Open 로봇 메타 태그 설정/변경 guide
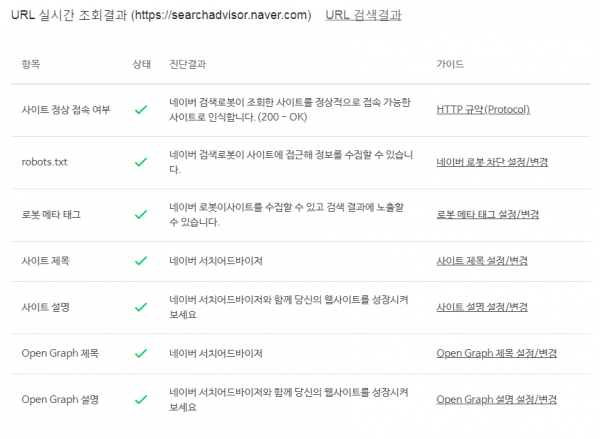Viewport: 600px width, 439px height. 488,214
